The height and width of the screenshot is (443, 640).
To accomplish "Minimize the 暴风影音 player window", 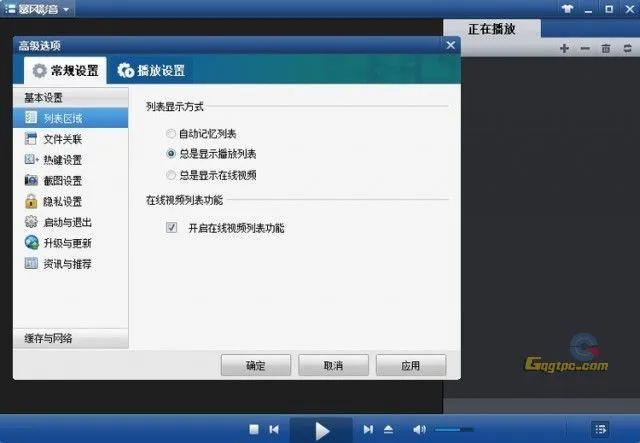I will 588,9.
